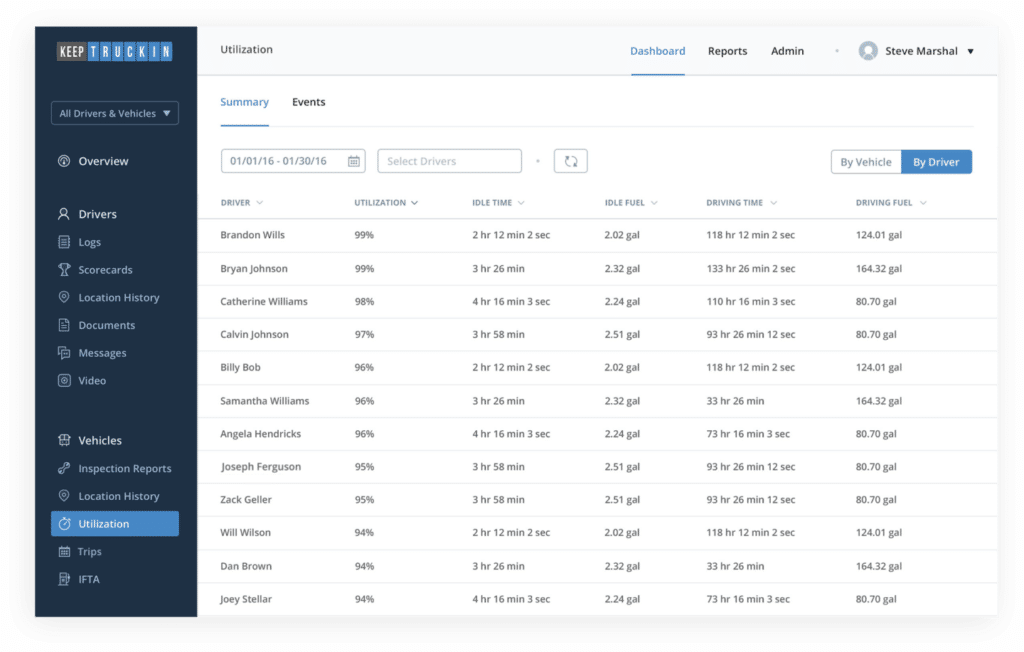
Task: Open Reports in the top navigation
Action: click(x=727, y=51)
